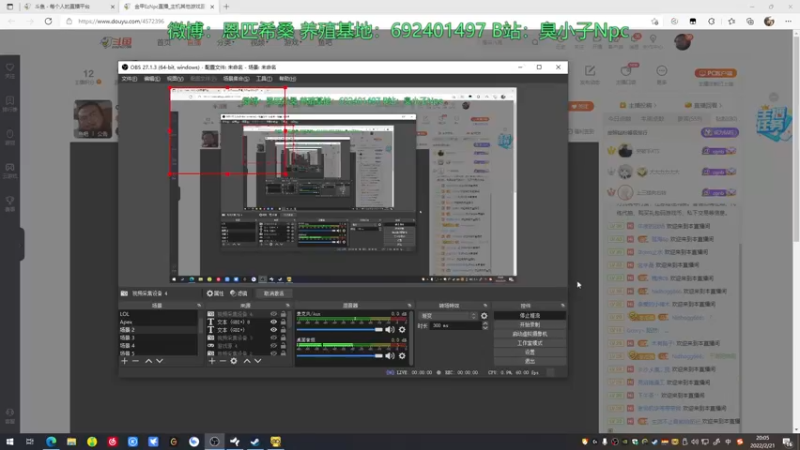Pop out the scenes dock panel
This screenshot has width=800, height=450.
coord(199,306)
